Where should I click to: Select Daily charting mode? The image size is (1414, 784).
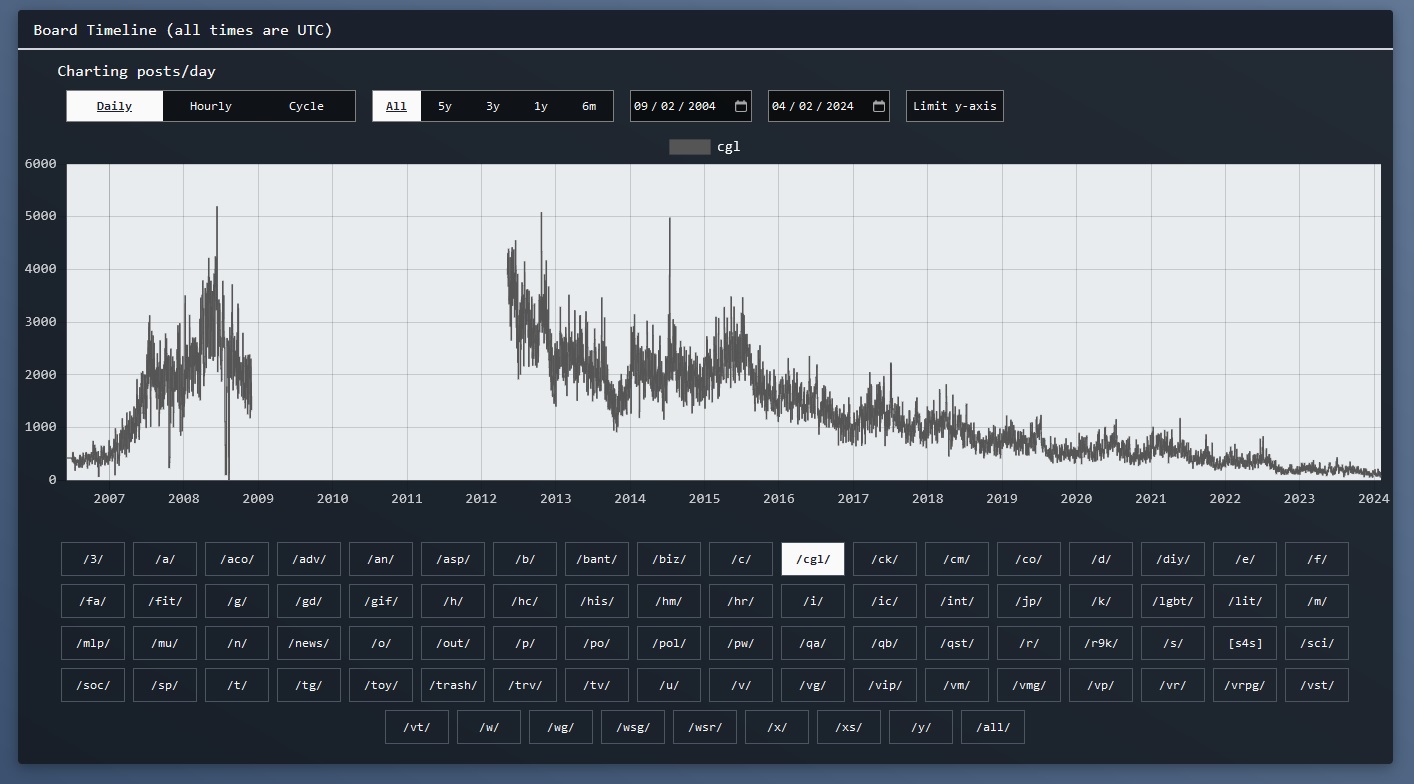pyautogui.click(x=114, y=106)
